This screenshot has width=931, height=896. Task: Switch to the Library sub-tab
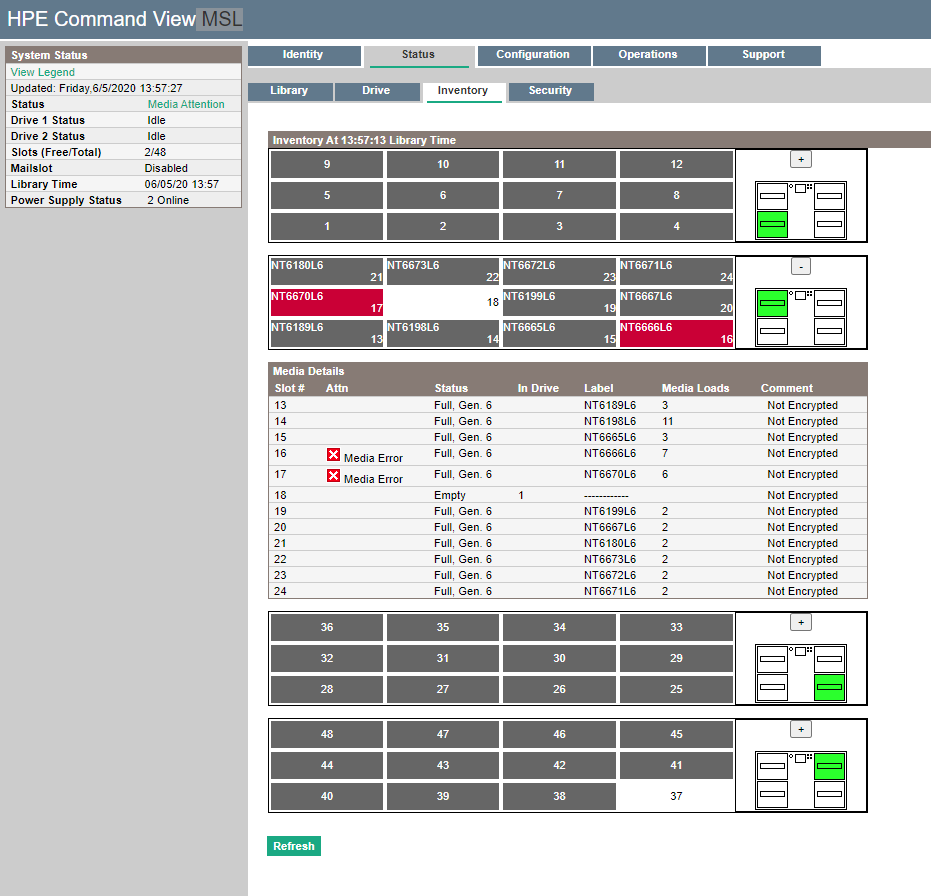click(x=290, y=91)
